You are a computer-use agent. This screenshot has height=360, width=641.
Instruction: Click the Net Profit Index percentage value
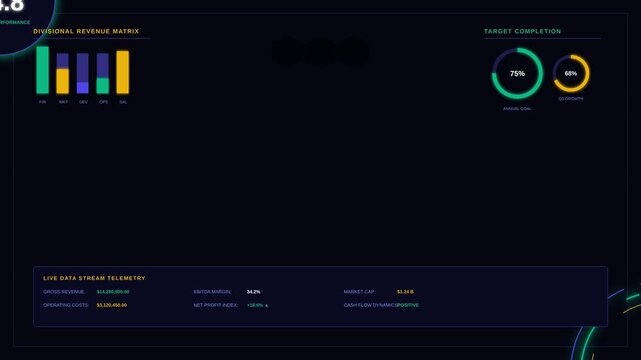pyautogui.click(x=257, y=305)
